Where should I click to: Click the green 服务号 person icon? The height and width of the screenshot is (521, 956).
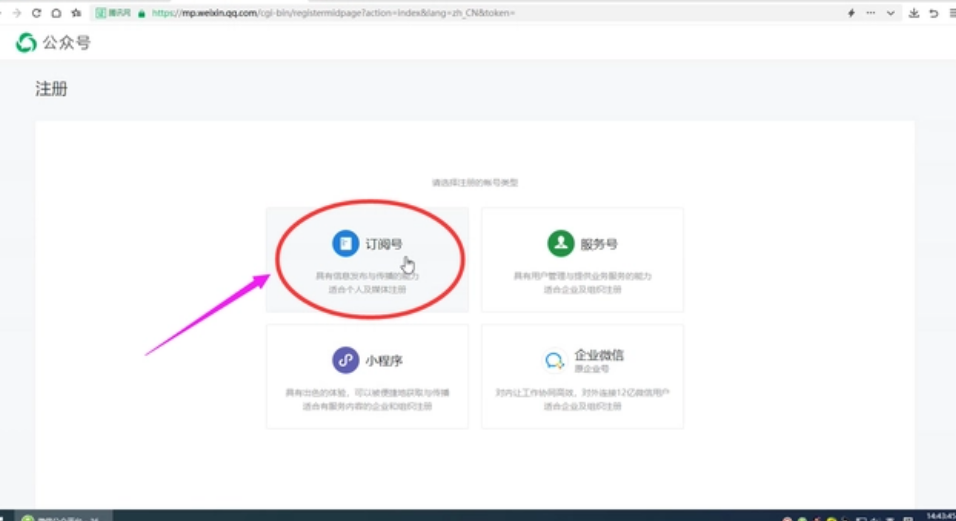560,243
